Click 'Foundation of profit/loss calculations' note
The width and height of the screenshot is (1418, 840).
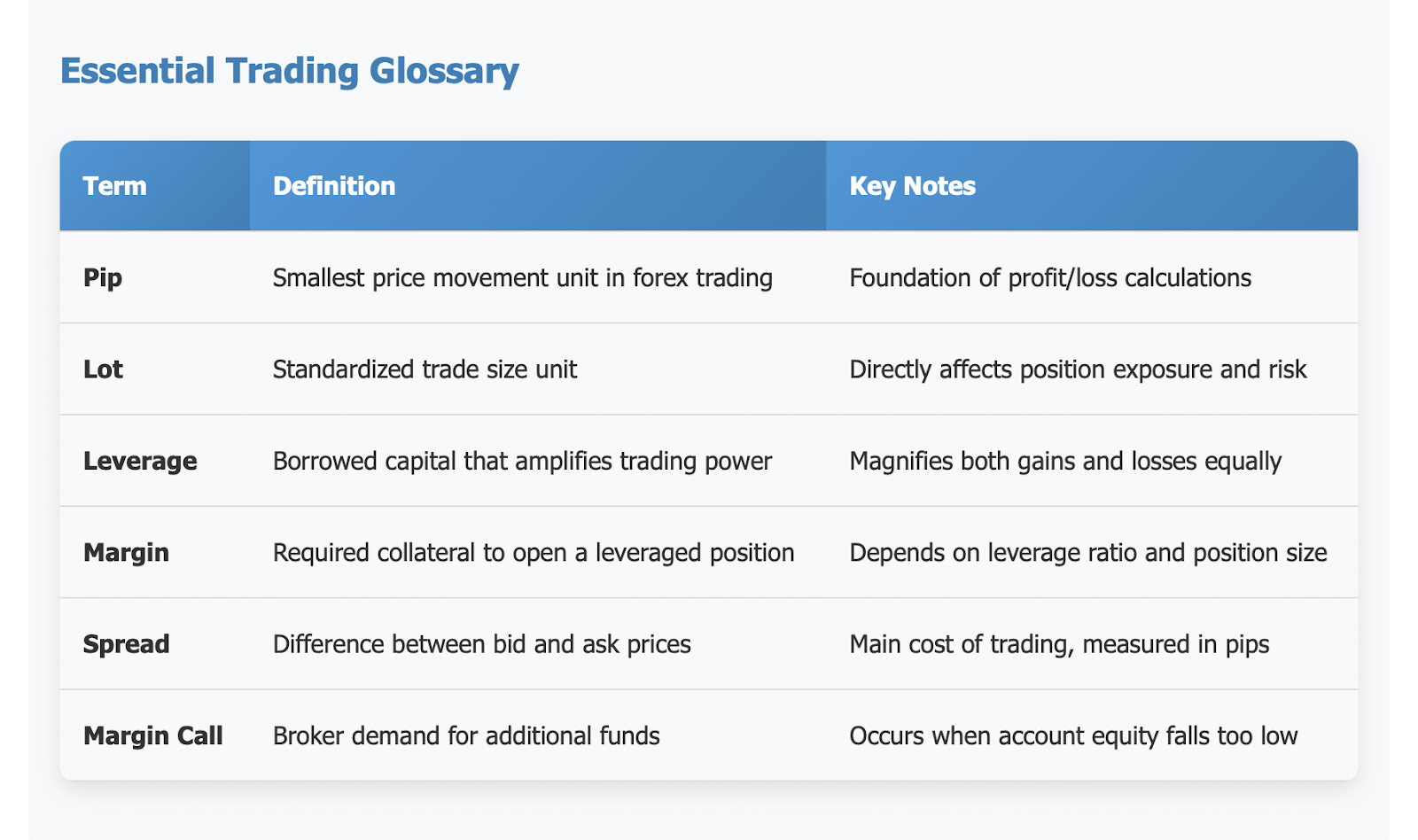pos(1050,278)
